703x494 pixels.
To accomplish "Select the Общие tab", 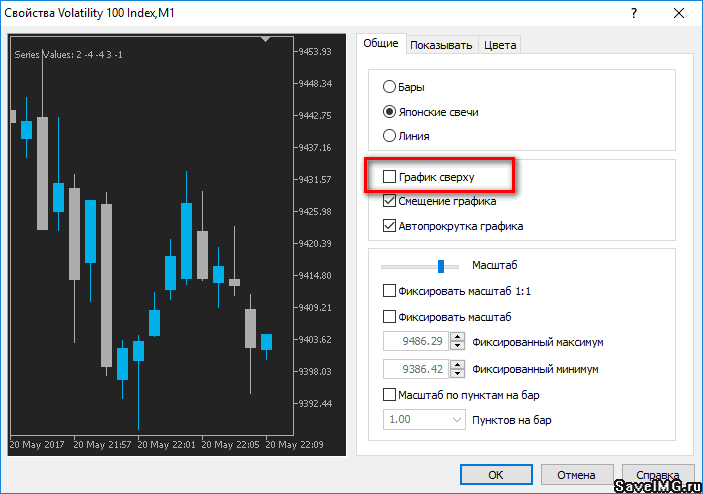I will tap(380, 44).
